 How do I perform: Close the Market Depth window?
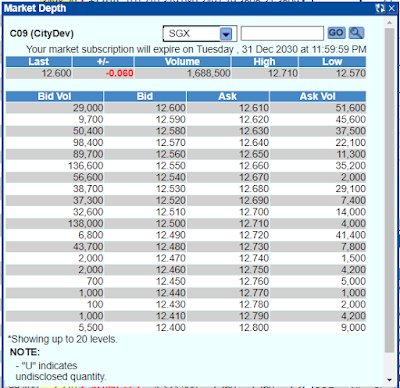tap(392, 8)
